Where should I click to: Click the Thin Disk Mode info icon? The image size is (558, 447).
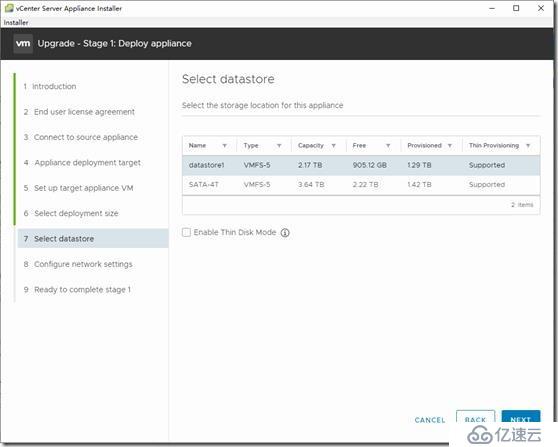[x=285, y=233]
